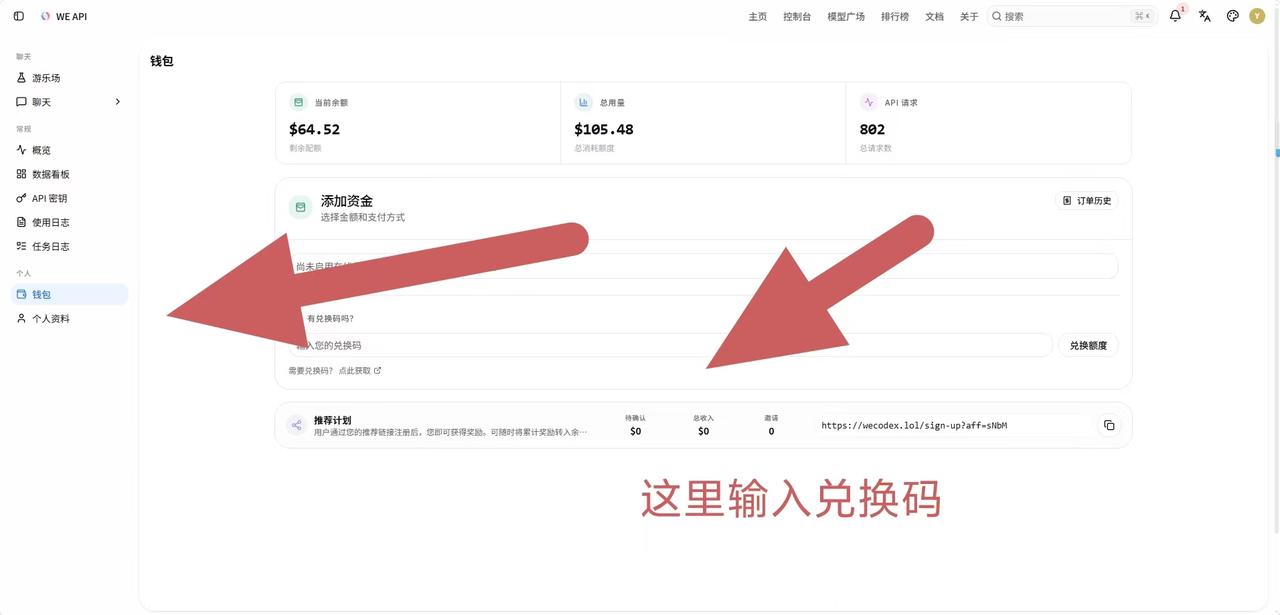1280x615 pixels.
Task: Click the $64.52 balance value
Action: click(x=315, y=129)
